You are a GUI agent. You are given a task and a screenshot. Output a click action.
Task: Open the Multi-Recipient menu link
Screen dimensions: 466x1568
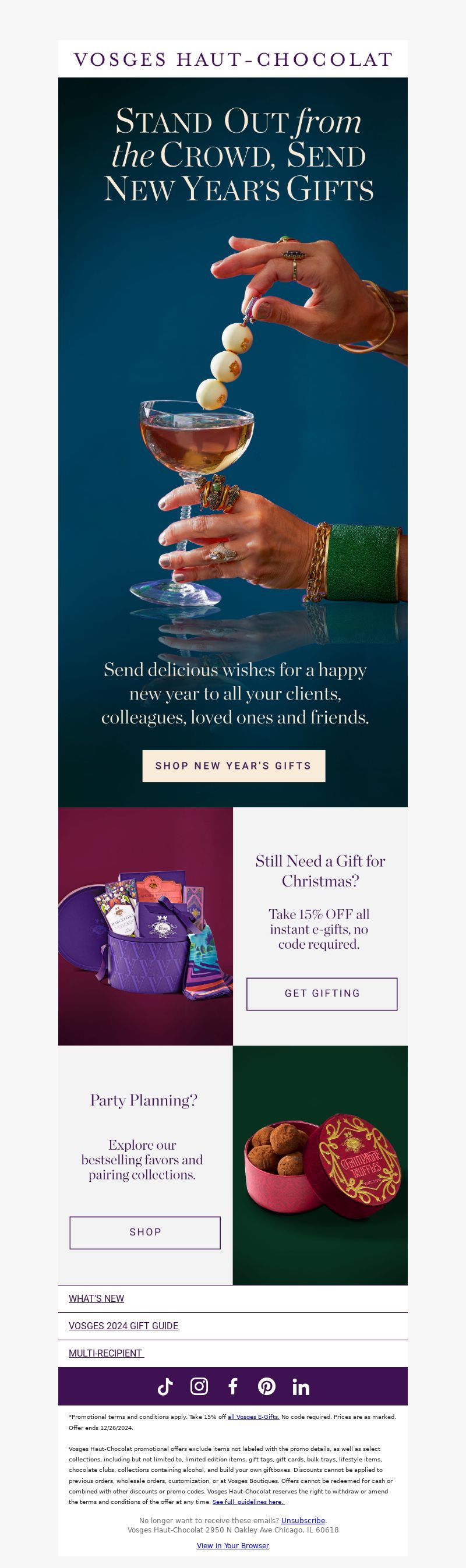[x=106, y=1352]
